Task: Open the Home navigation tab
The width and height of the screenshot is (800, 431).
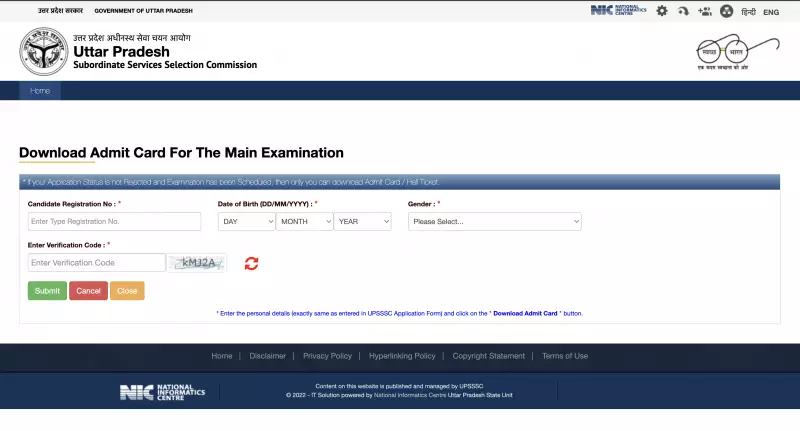Action: coord(40,91)
